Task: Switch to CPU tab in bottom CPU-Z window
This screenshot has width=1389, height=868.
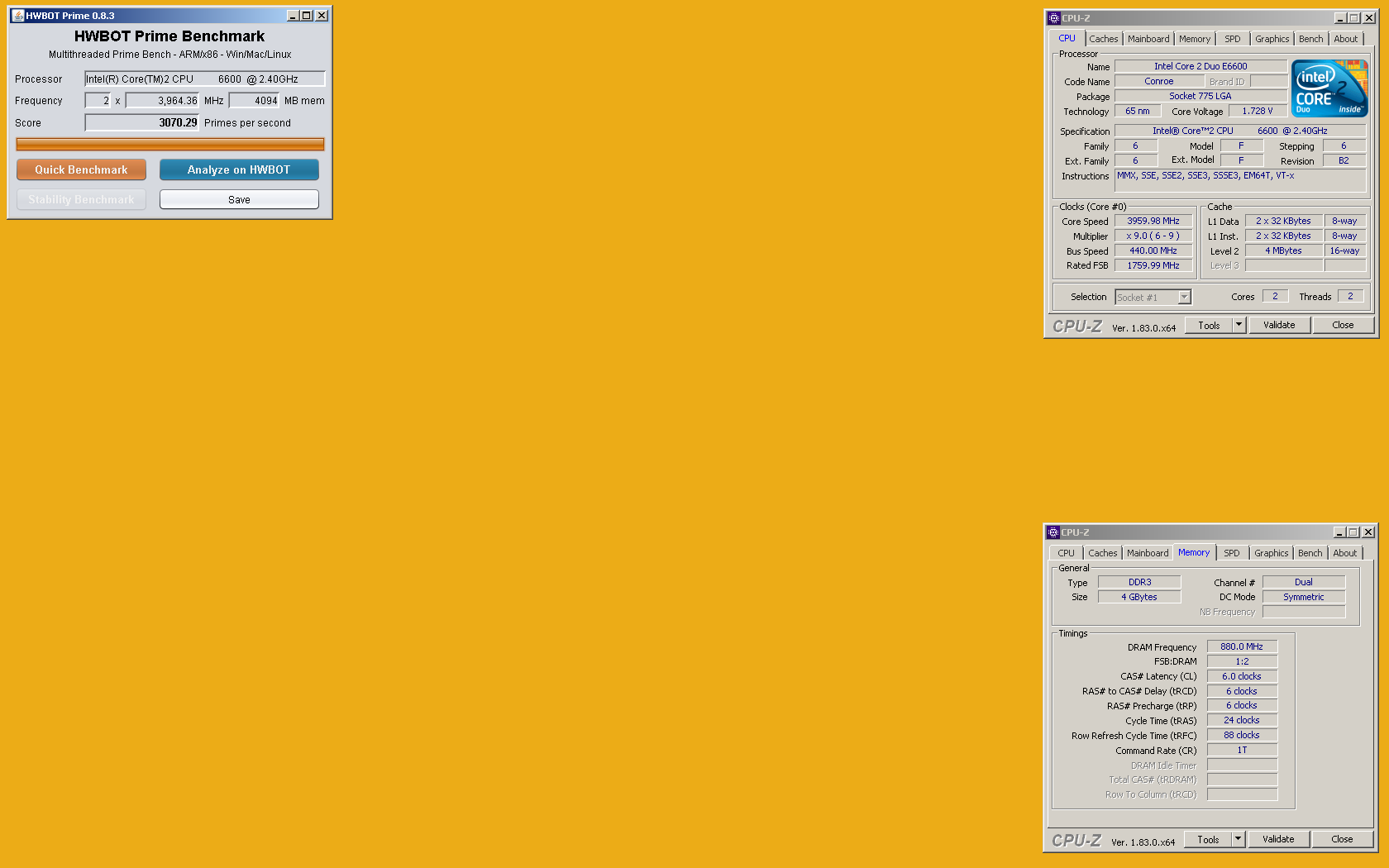Action: point(1067,553)
